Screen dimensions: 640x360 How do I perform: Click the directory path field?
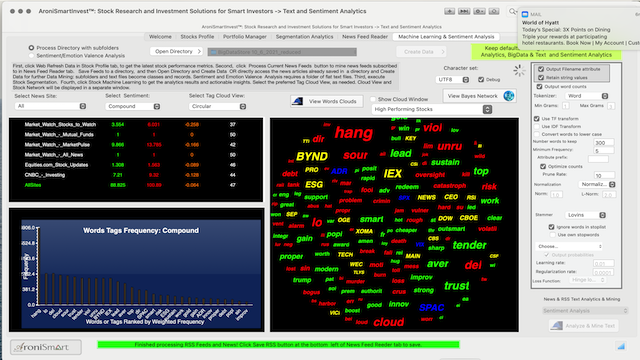pos(282,52)
